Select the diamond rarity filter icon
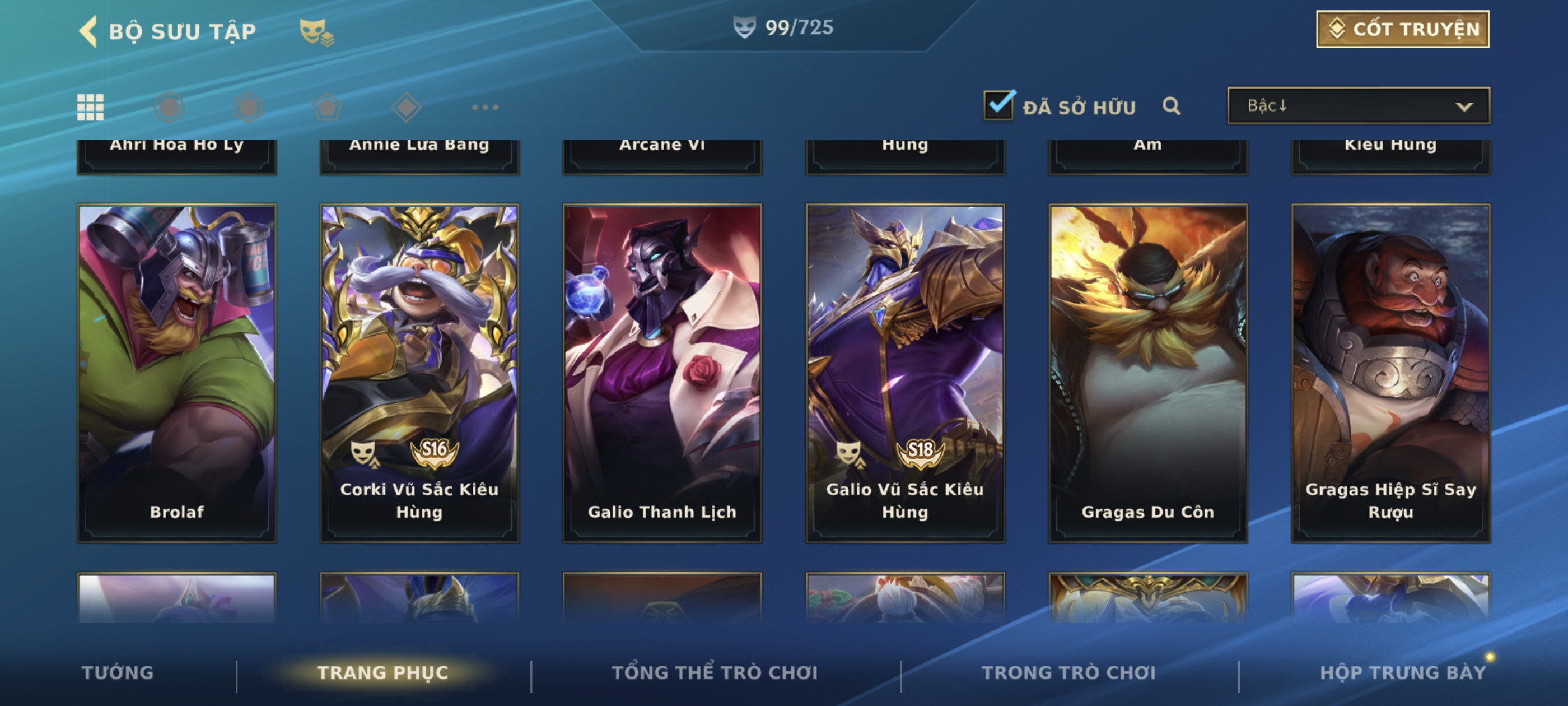The image size is (1568, 706). [407, 107]
